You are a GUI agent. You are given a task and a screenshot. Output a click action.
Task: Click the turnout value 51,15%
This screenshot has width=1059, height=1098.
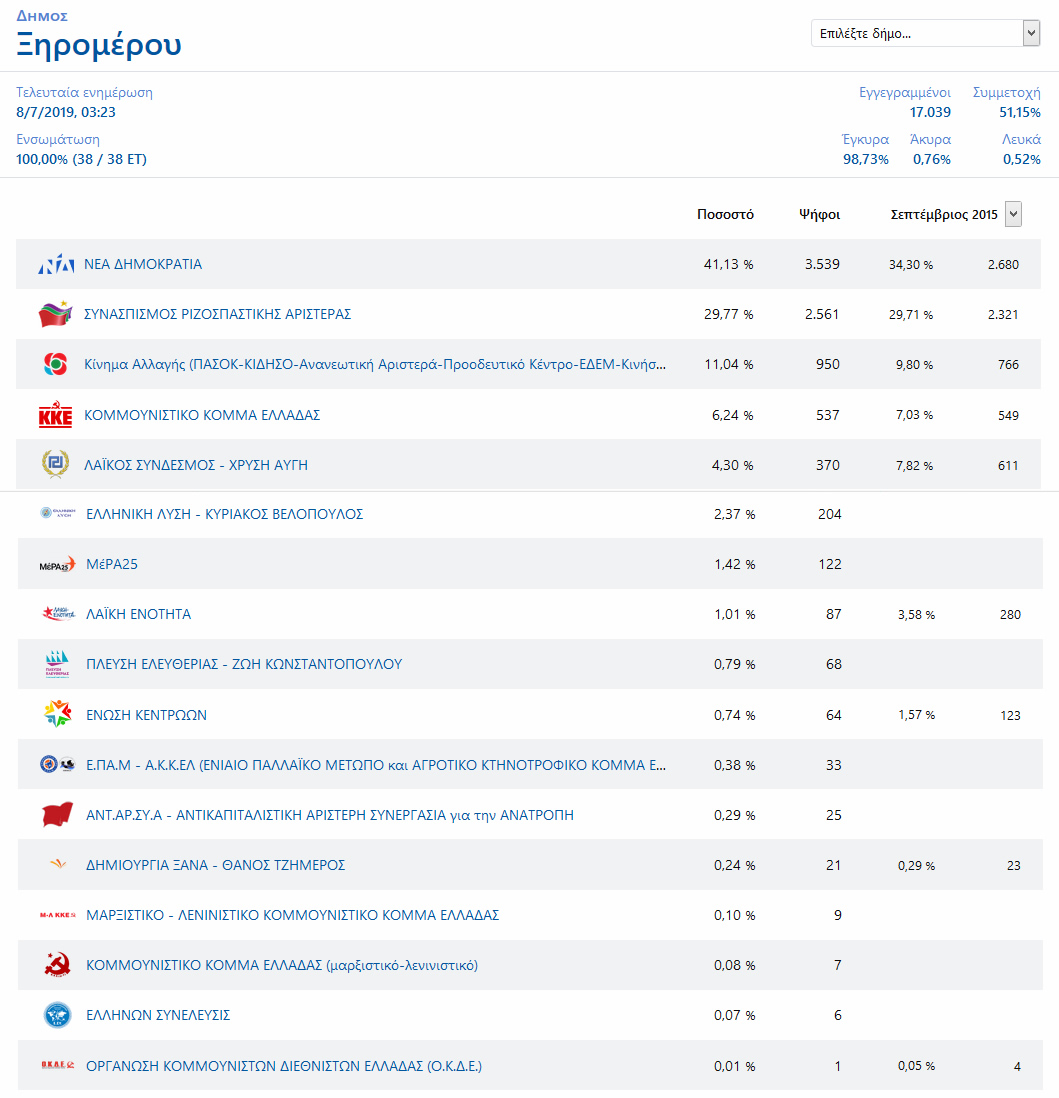pos(1020,112)
